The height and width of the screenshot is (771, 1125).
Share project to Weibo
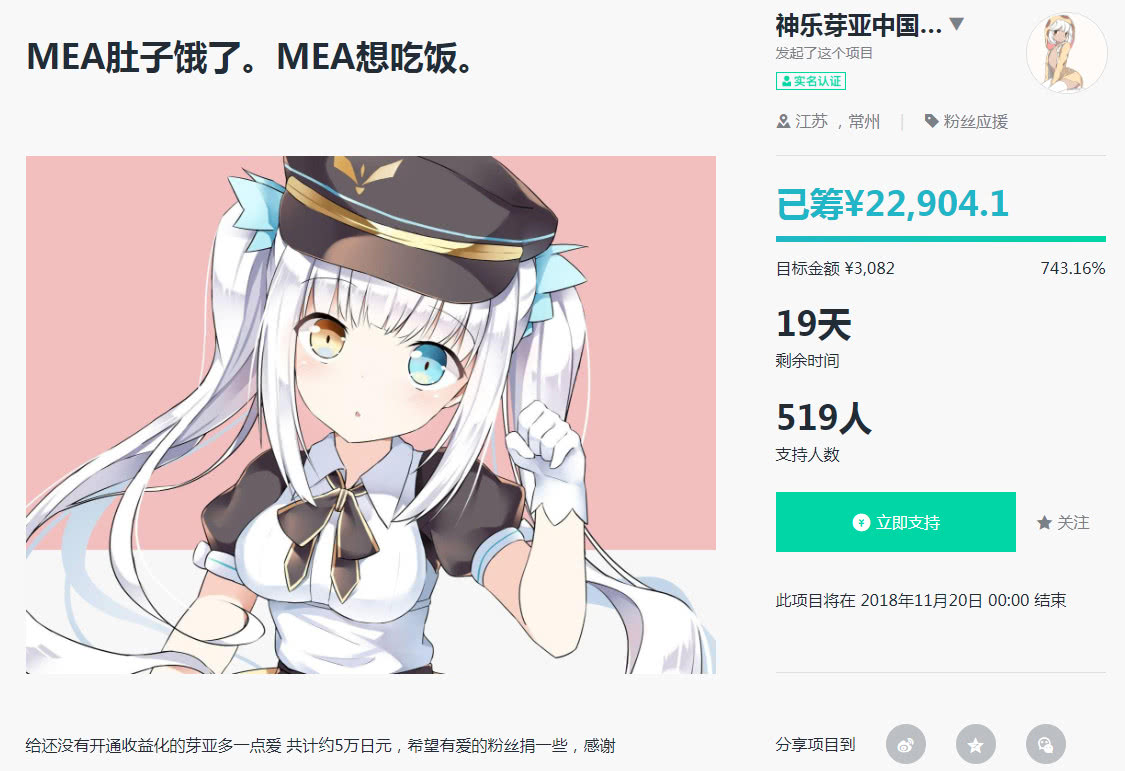[905, 744]
